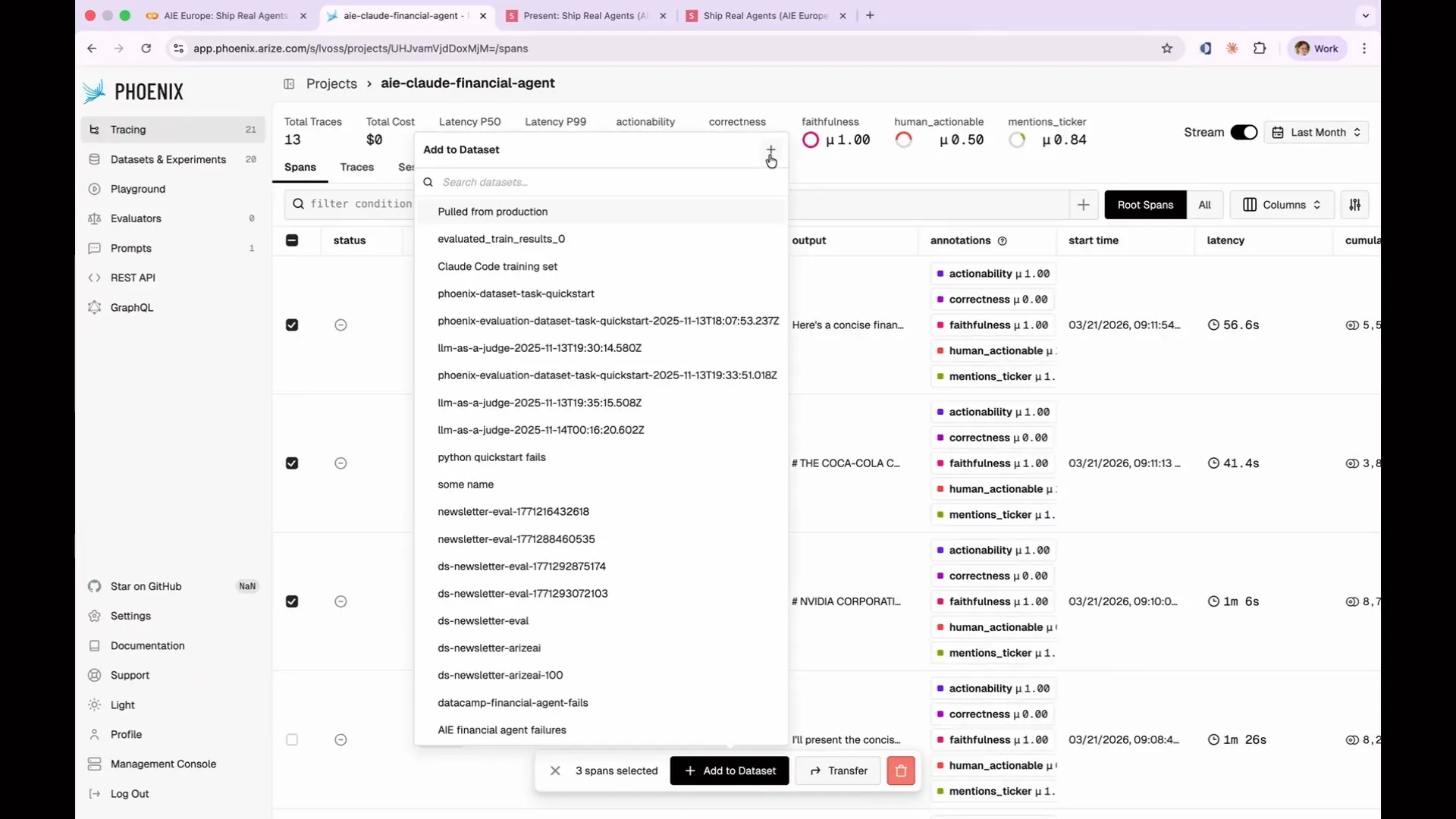Screen dimensions: 1456x819
Task: Open Documentation from the sidebar
Action: pyautogui.click(x=173, y=645)
